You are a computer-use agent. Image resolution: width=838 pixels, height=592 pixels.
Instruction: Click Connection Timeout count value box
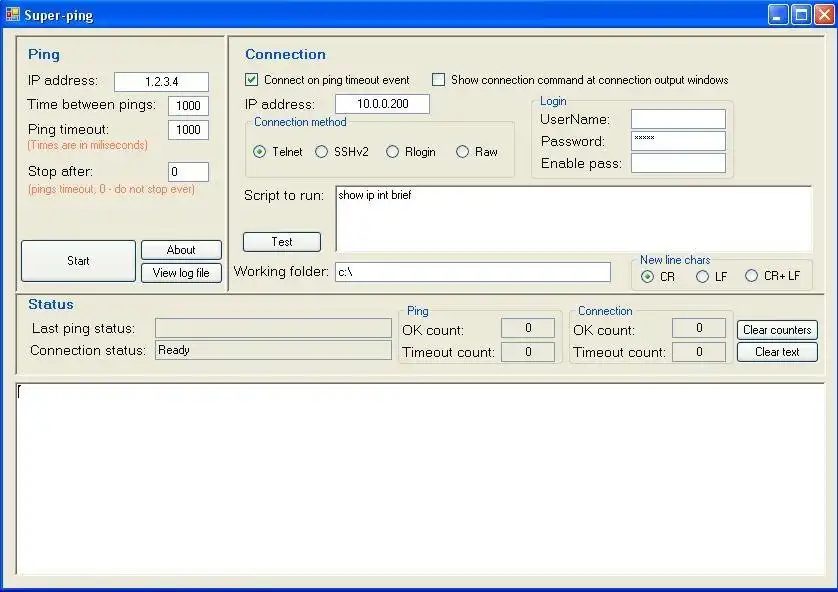[x=699, y=352]
